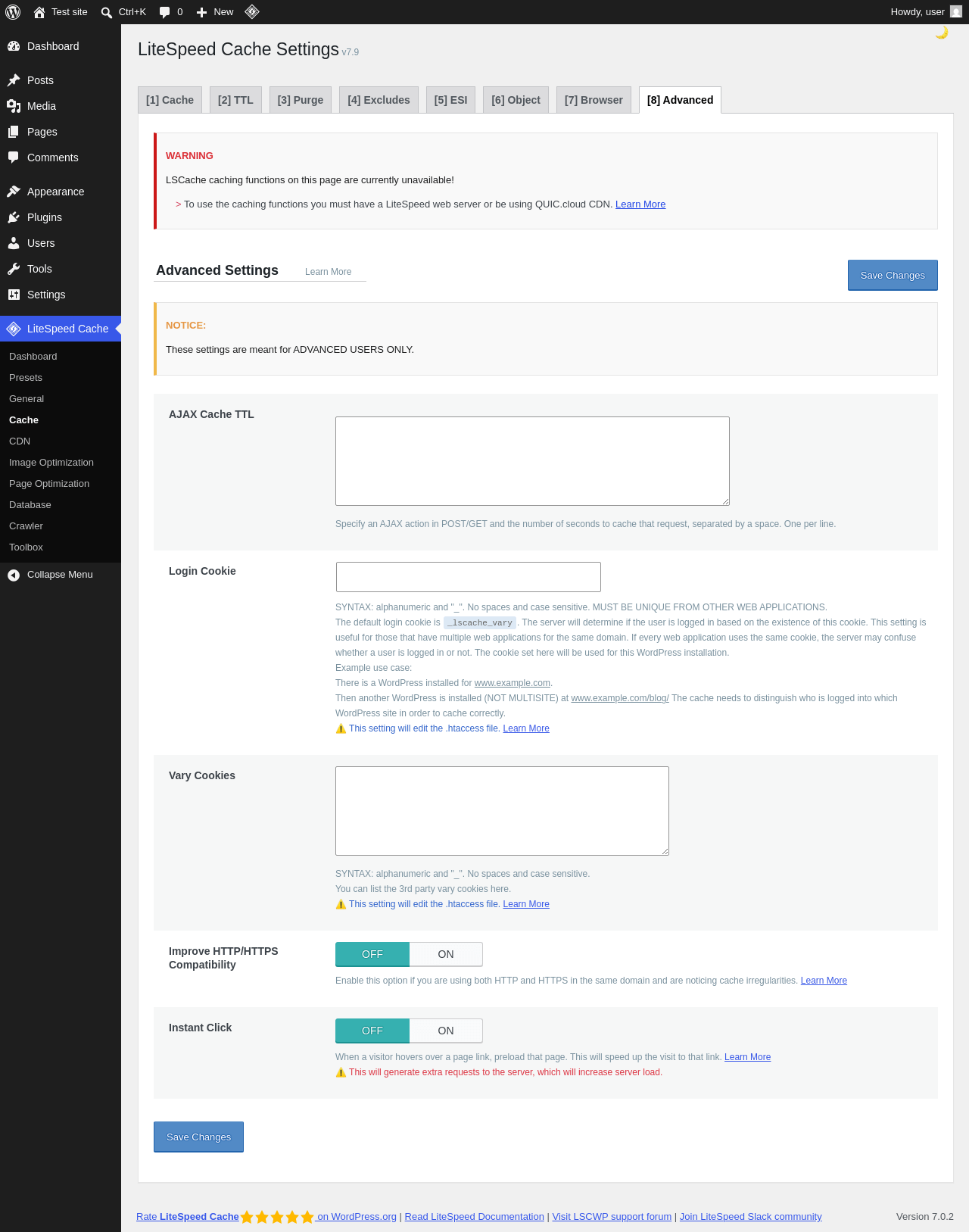Open Learn More link in WARNING box

coord(640,204)
